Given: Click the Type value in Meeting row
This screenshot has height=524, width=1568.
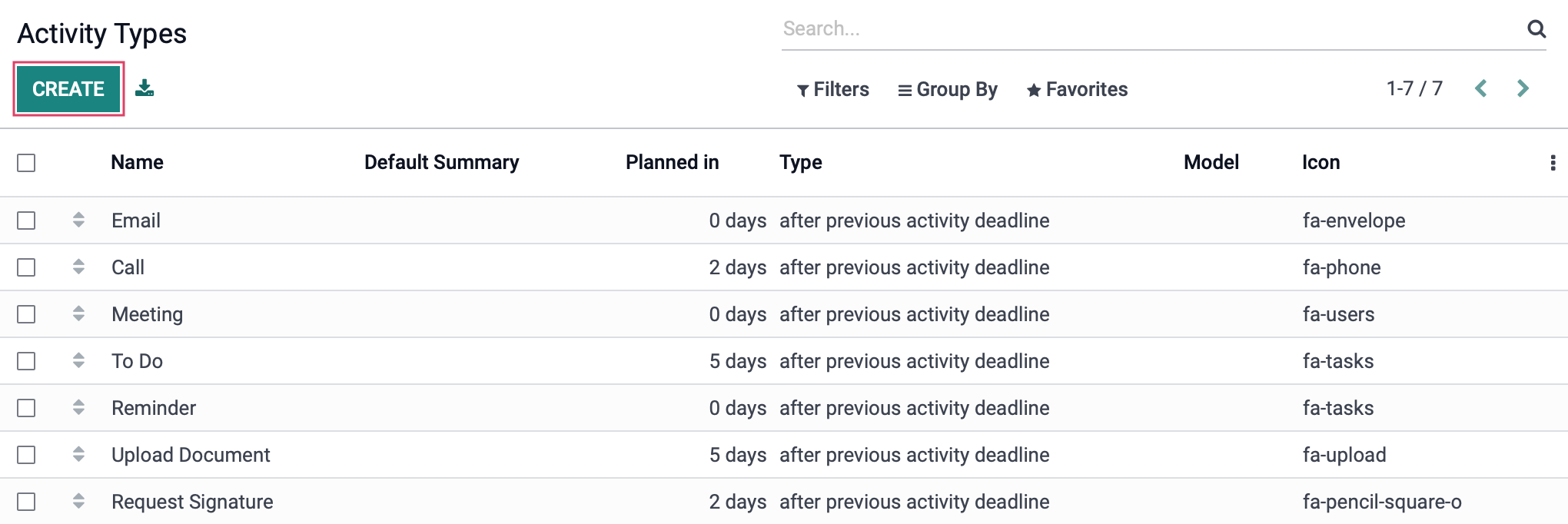Looking at the screenshot, I should click(915, 314).
